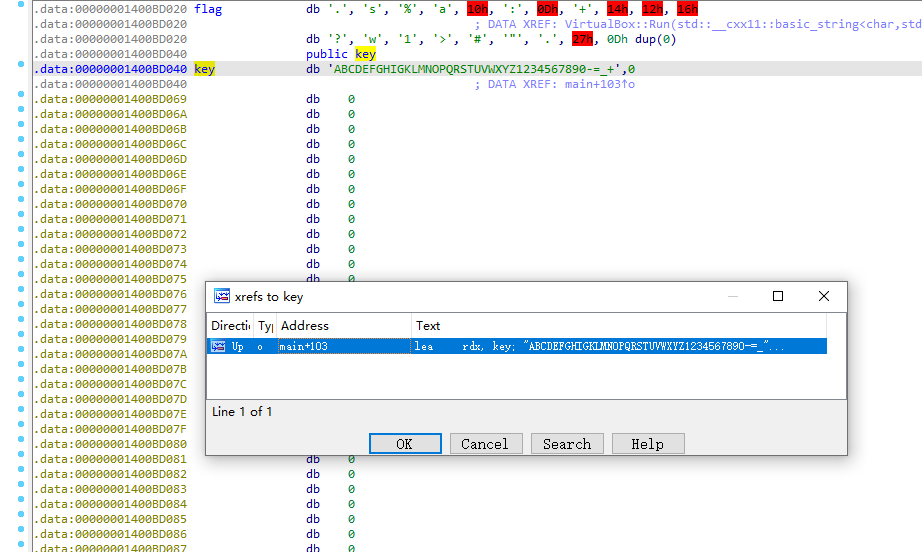Click address .data:00000001400BD06A
This screenshot has width=922, height=552.
click(110, 114)
